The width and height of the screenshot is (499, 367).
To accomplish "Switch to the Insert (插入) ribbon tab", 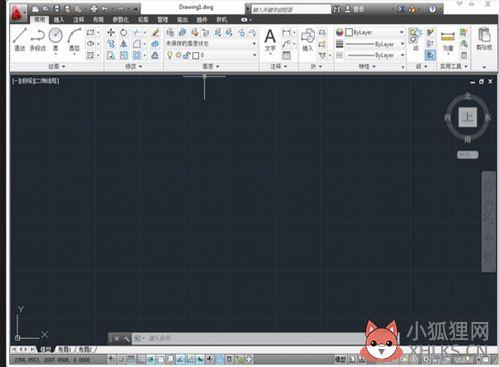I will point(59,20).
